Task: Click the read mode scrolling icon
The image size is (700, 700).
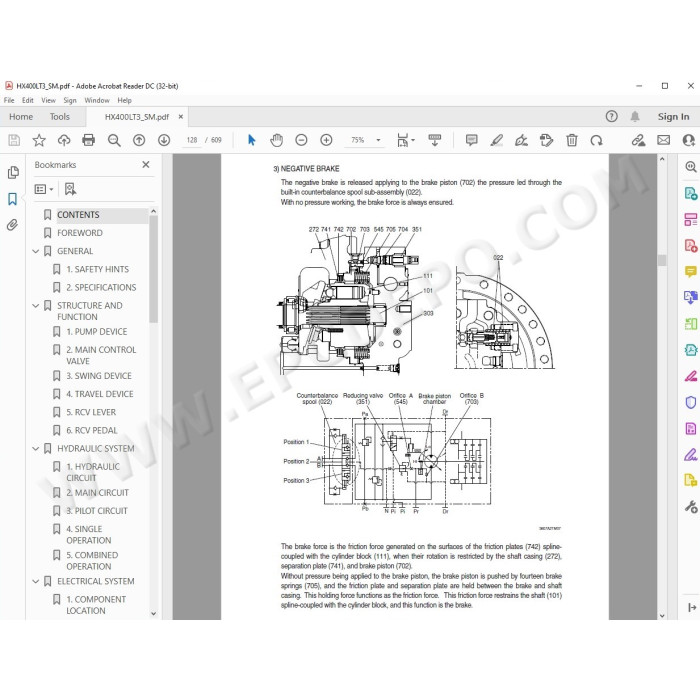Action: (x=434, y=140)
